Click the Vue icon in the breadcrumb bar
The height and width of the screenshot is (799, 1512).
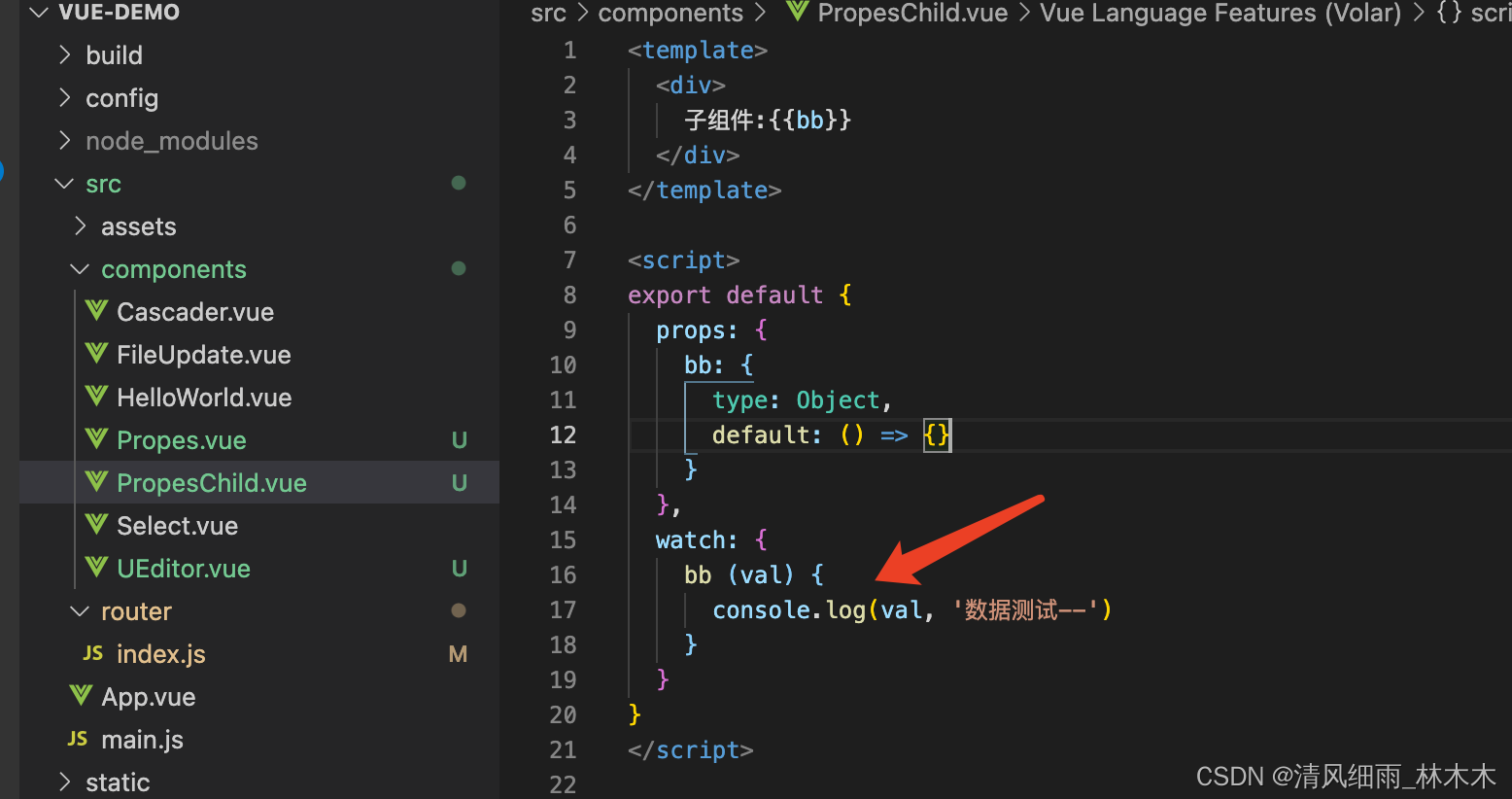pyautogui.click(x=798, y=11)
